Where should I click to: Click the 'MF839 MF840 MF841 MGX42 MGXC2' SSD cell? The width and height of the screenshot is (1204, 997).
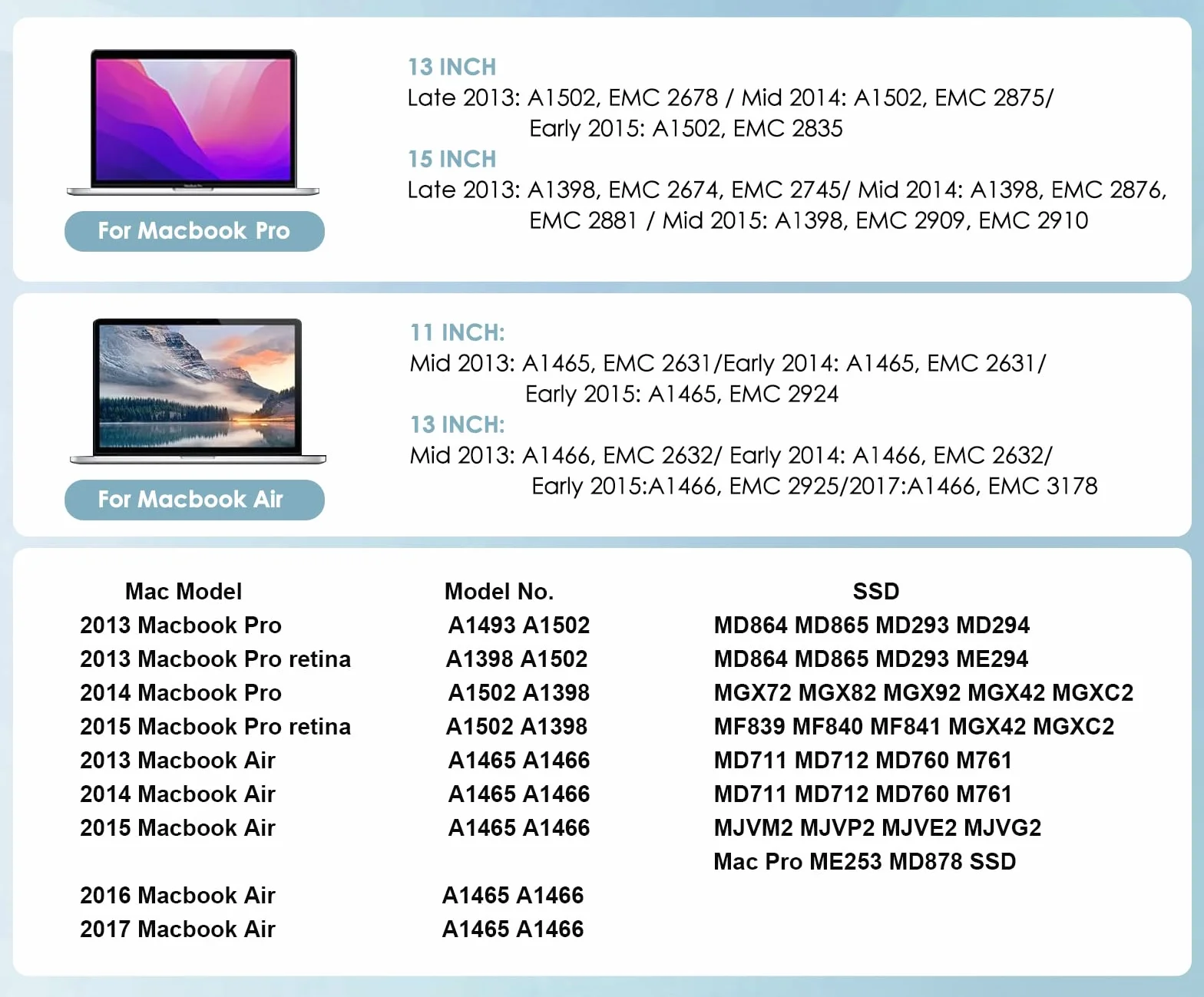pyautogui.click(x=914, y=726)
